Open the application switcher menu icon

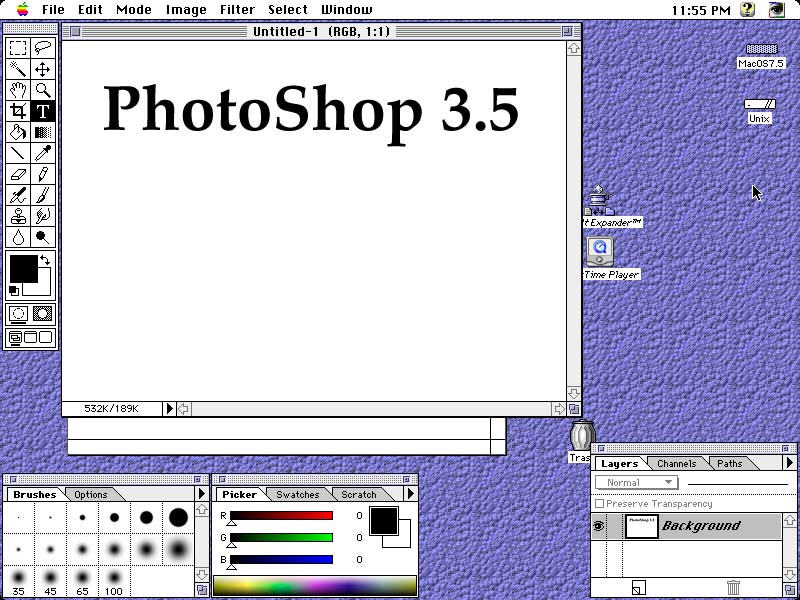tap(777, 9)
